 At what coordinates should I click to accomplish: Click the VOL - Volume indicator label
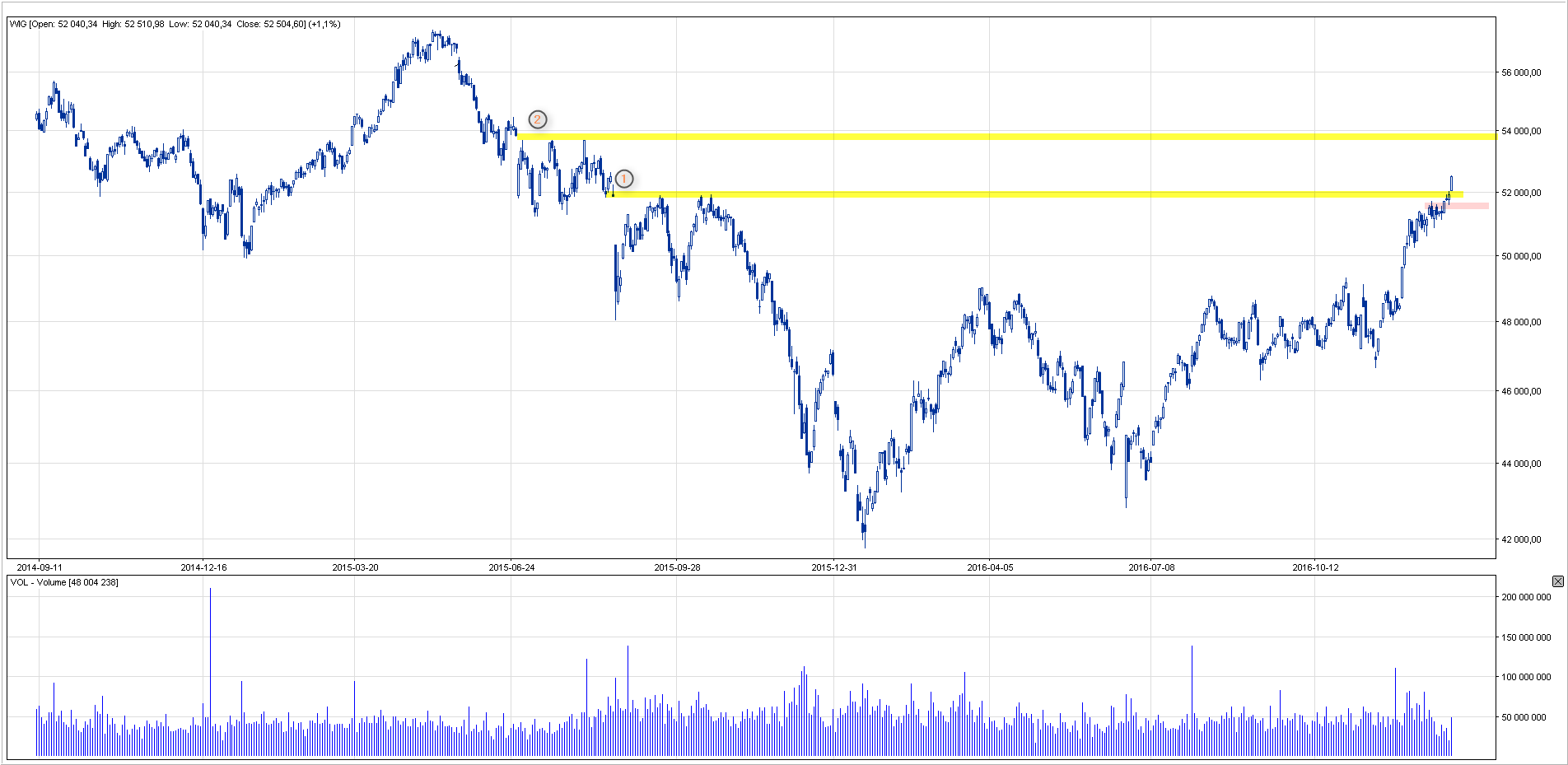click(x=64, y=582)
